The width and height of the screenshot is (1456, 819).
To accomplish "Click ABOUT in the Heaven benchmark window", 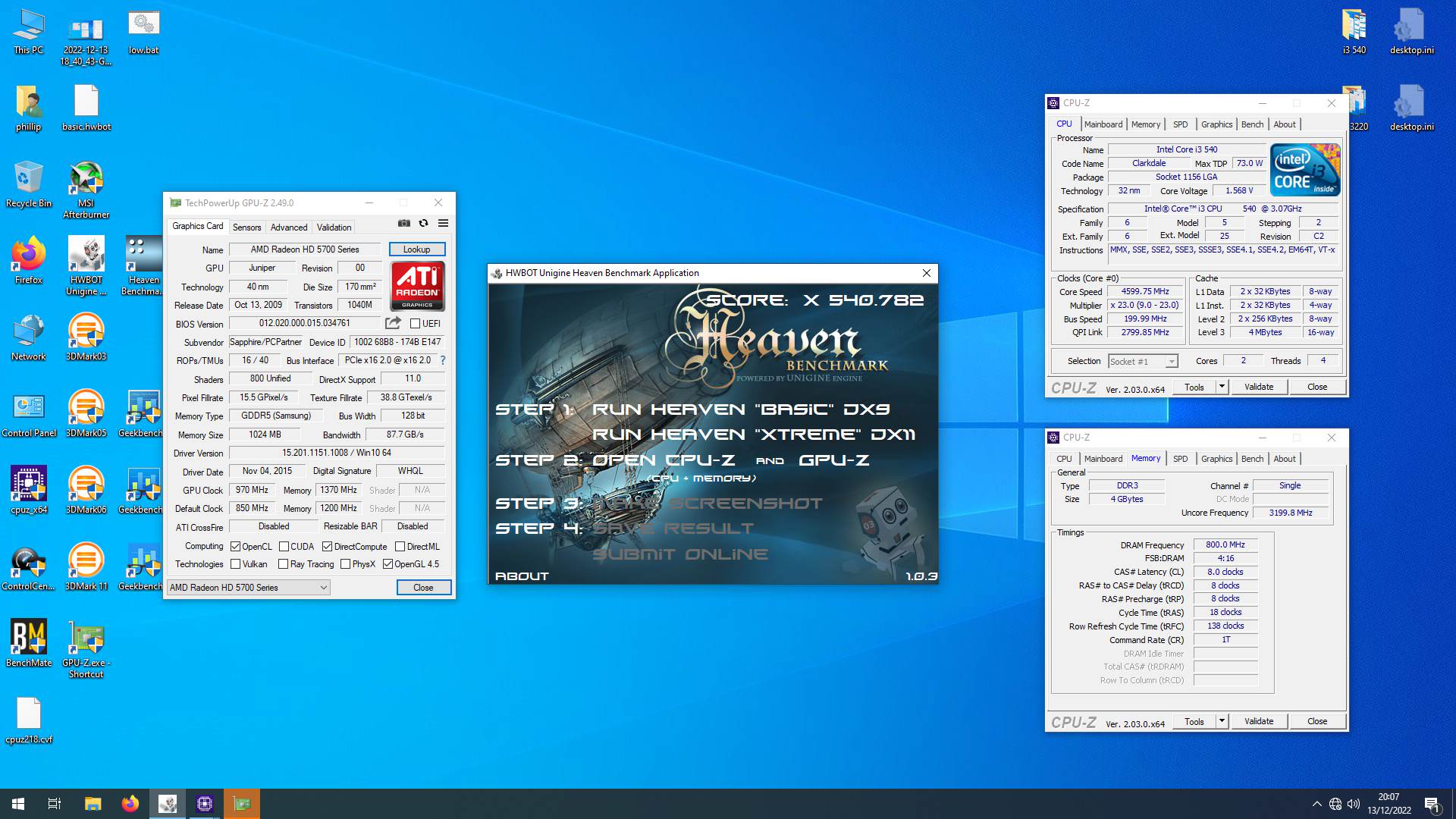I will point(522,576).
